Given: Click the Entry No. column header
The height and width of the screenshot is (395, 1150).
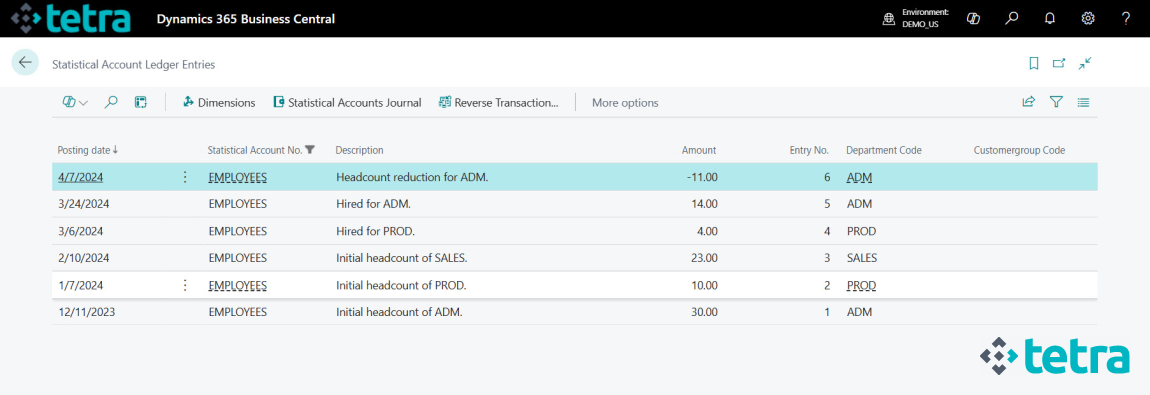Looking at the screenshot, I should (x=810, y=150).
